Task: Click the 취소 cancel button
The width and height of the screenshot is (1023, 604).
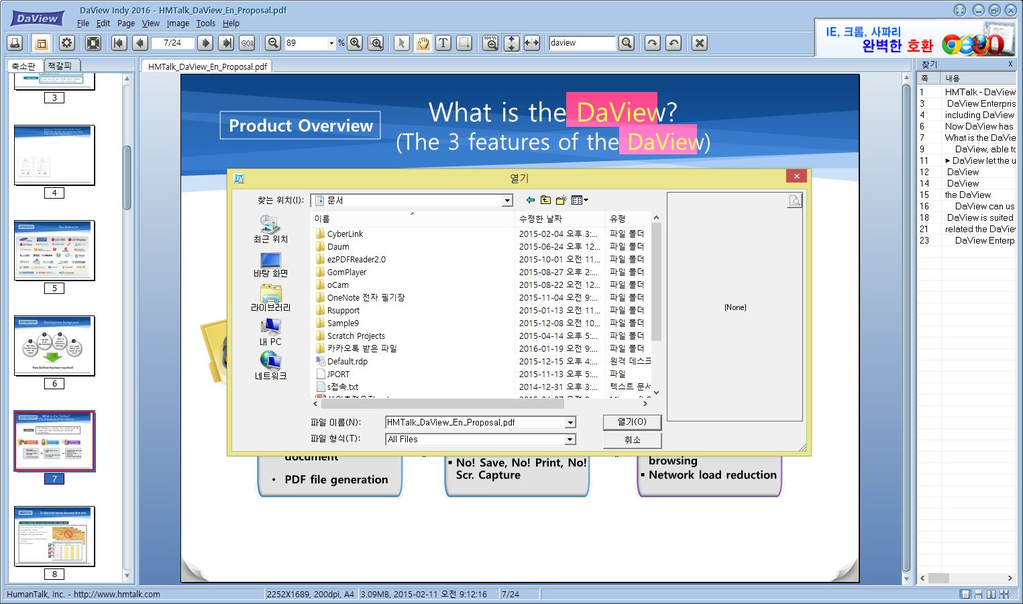Action: [632, 440]
